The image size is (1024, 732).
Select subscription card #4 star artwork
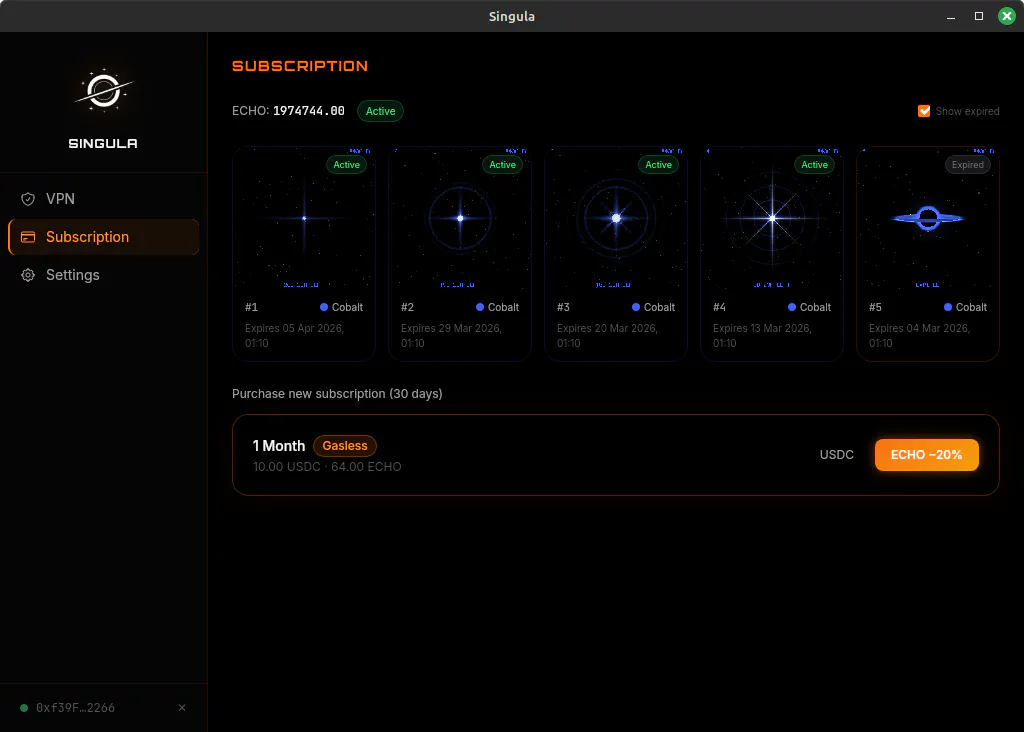772,218
